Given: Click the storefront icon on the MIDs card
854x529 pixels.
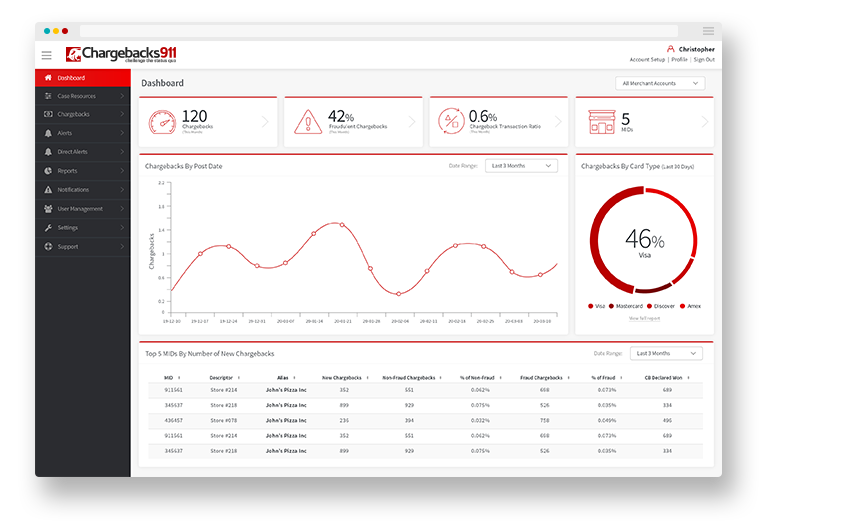Looking at the screenshot, I should pos(600,122).
